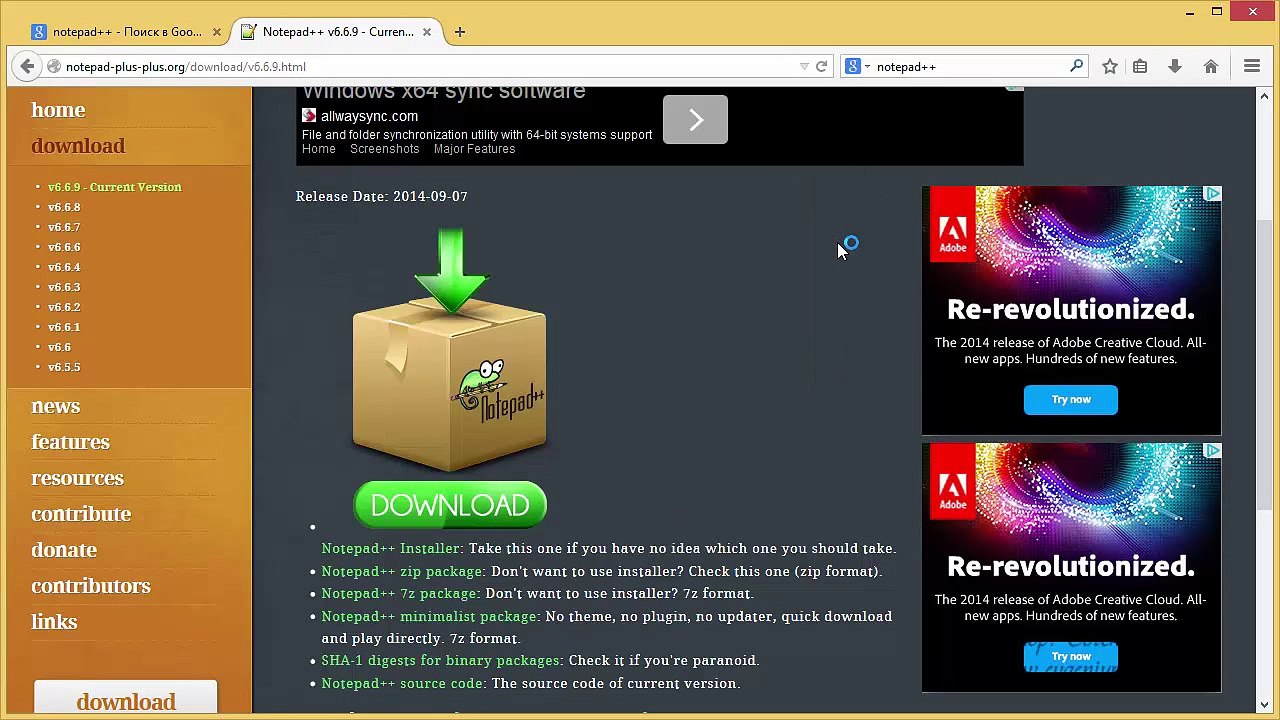Open the v6.6 version link
This screenshot has width=1280, height=720.
(x=59, y=347)
